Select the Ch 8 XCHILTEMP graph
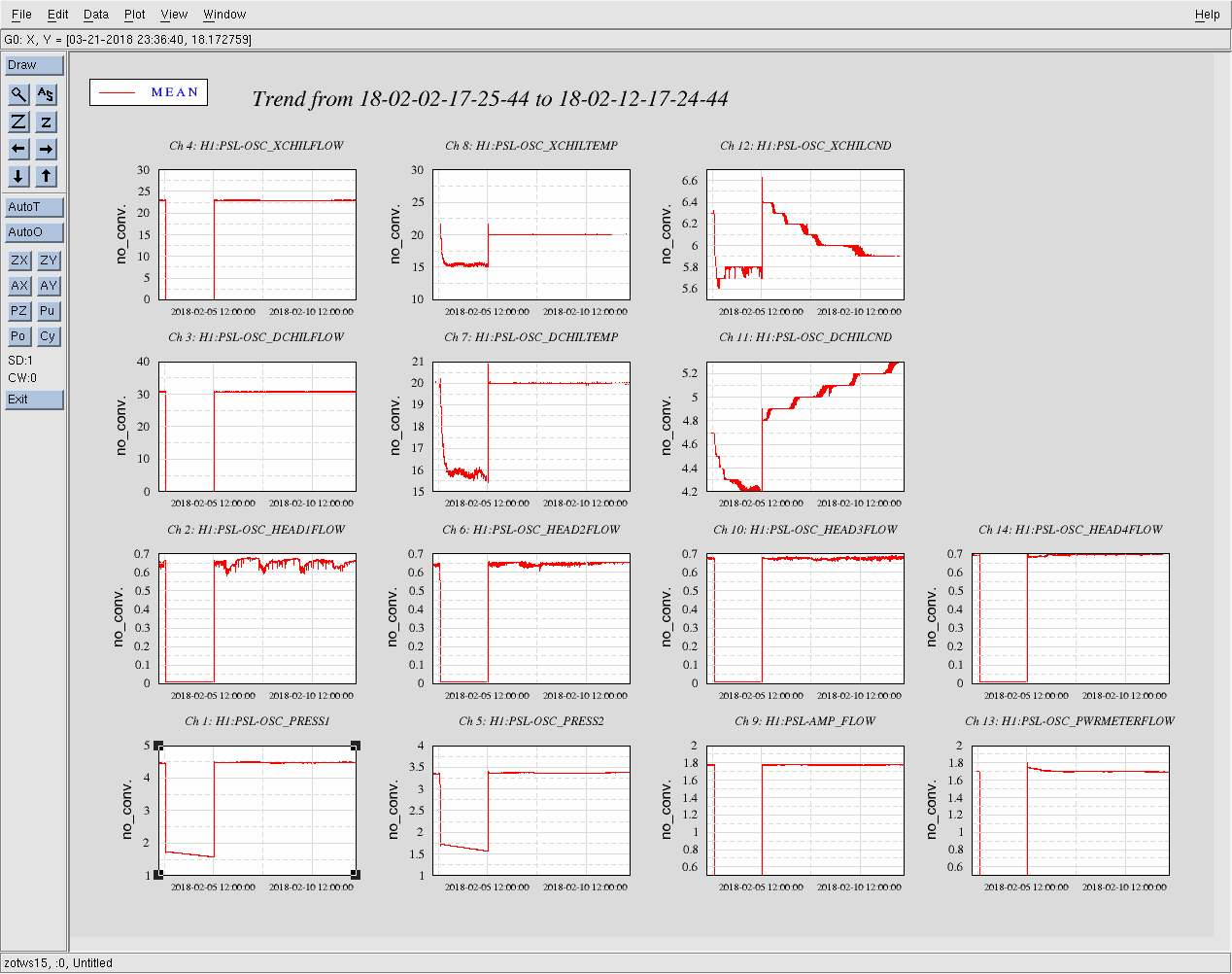 tap(531, 234)
